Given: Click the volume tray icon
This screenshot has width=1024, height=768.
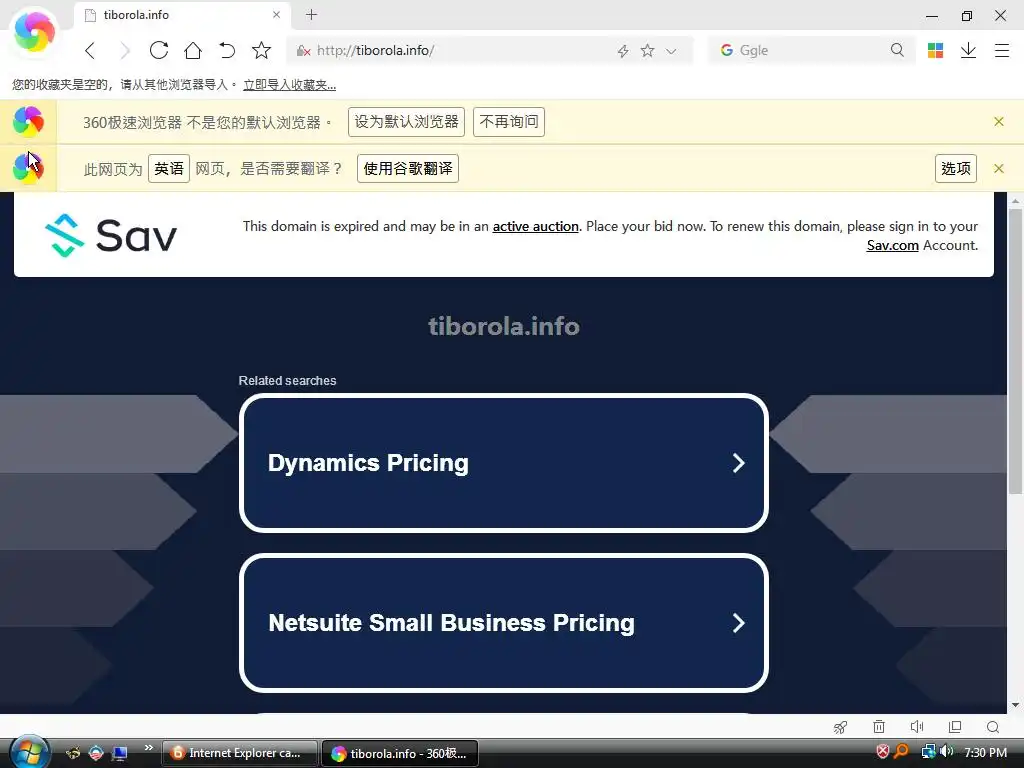Looking at the screenshot, I should 947,752.
